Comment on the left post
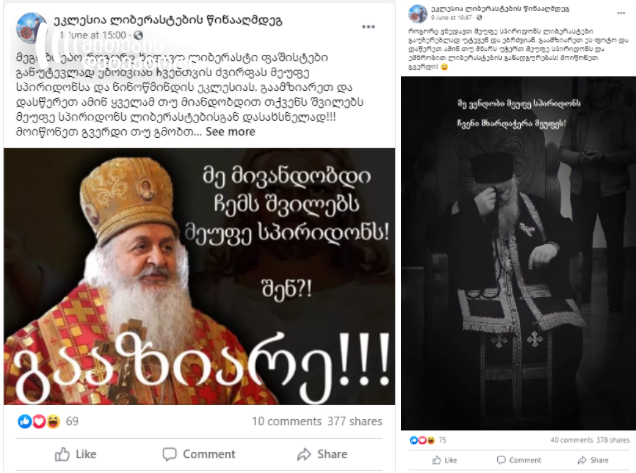 coord(199,454)
